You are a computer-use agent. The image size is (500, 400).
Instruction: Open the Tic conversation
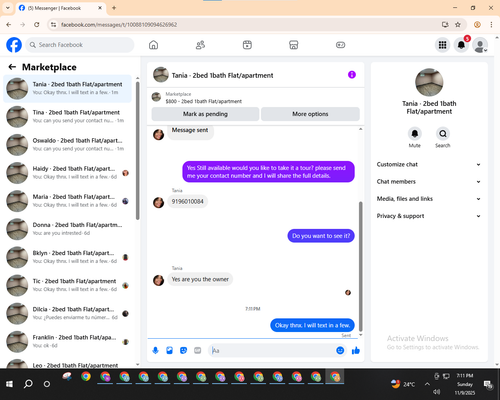[x=67, y=285]
